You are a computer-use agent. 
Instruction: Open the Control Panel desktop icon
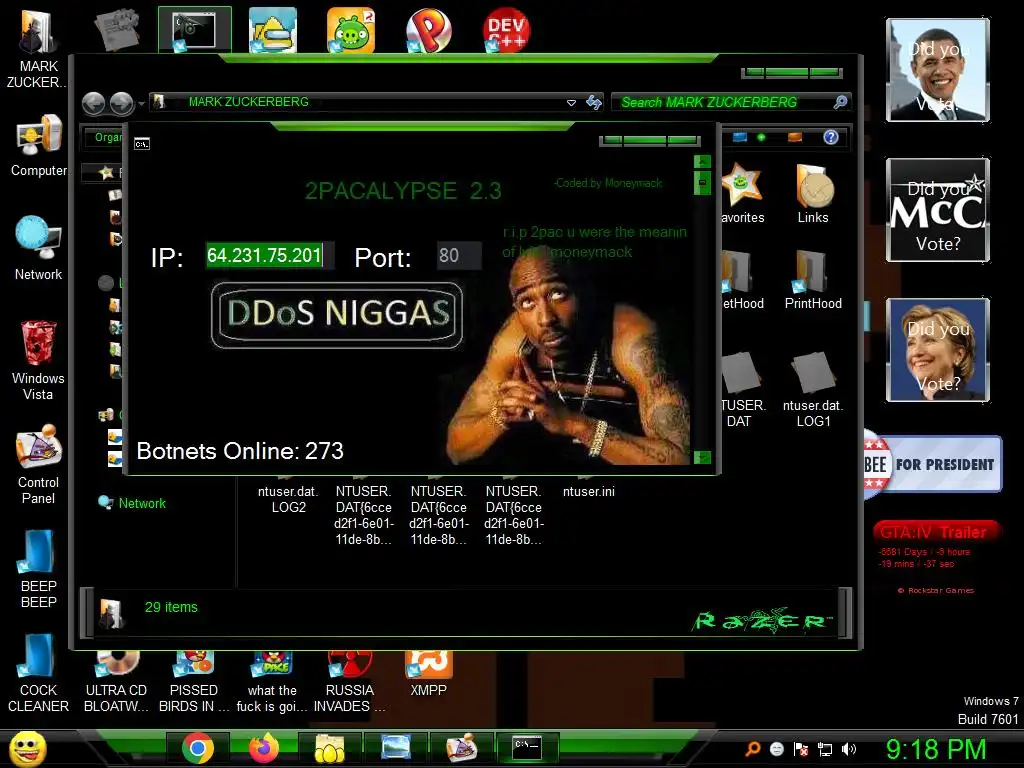click(38, 464)
